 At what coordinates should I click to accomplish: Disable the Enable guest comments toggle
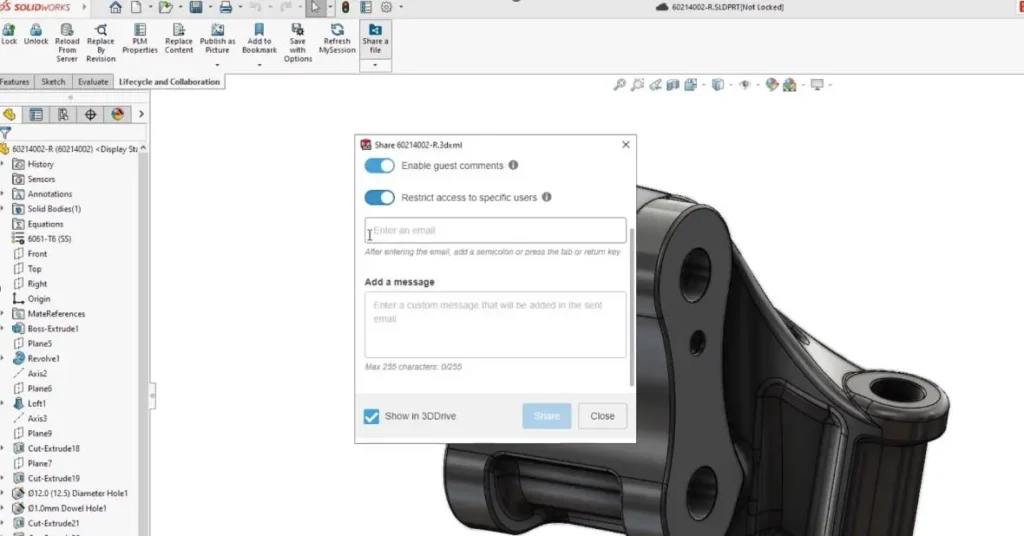click(x=380, y=165)
